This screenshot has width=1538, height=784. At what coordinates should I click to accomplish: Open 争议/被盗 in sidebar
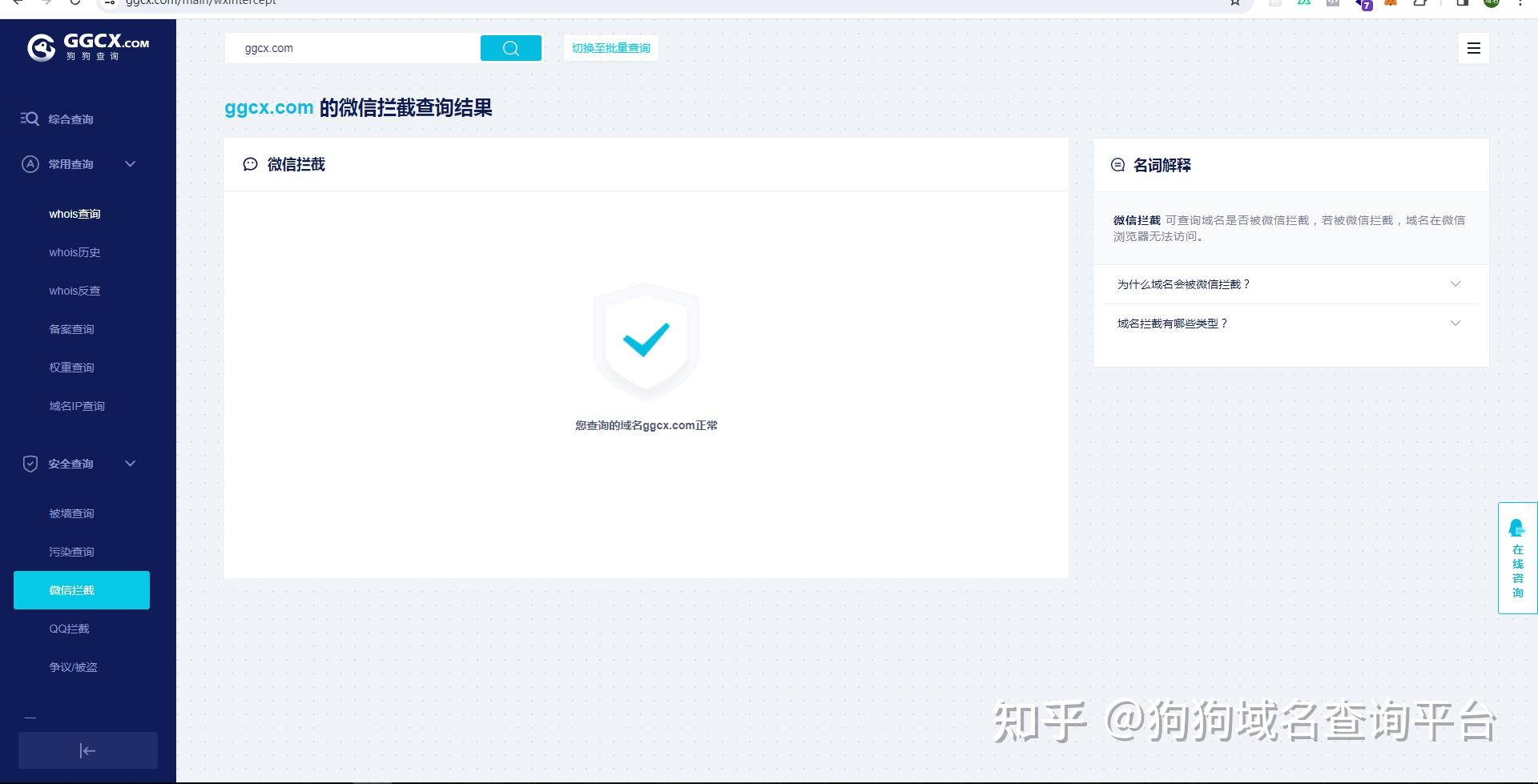coord(73,667)
